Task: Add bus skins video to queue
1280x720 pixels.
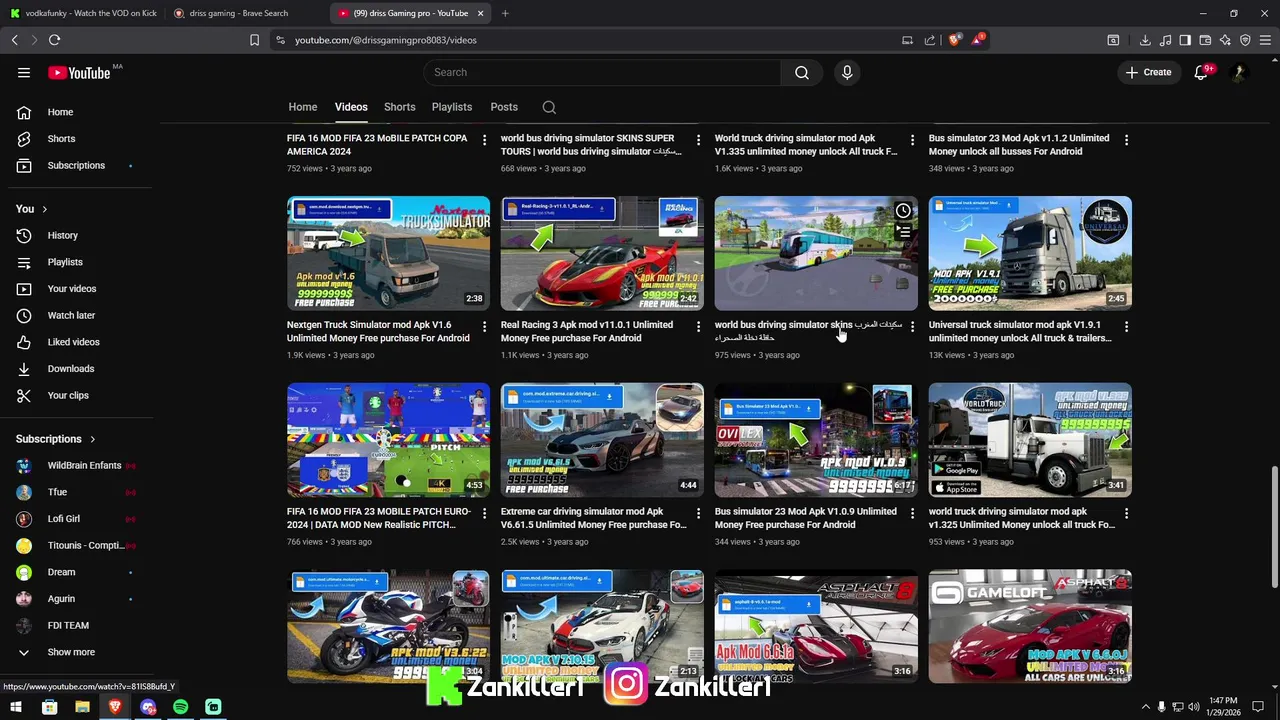Action: pyautogui.click(x=903, y=233)
